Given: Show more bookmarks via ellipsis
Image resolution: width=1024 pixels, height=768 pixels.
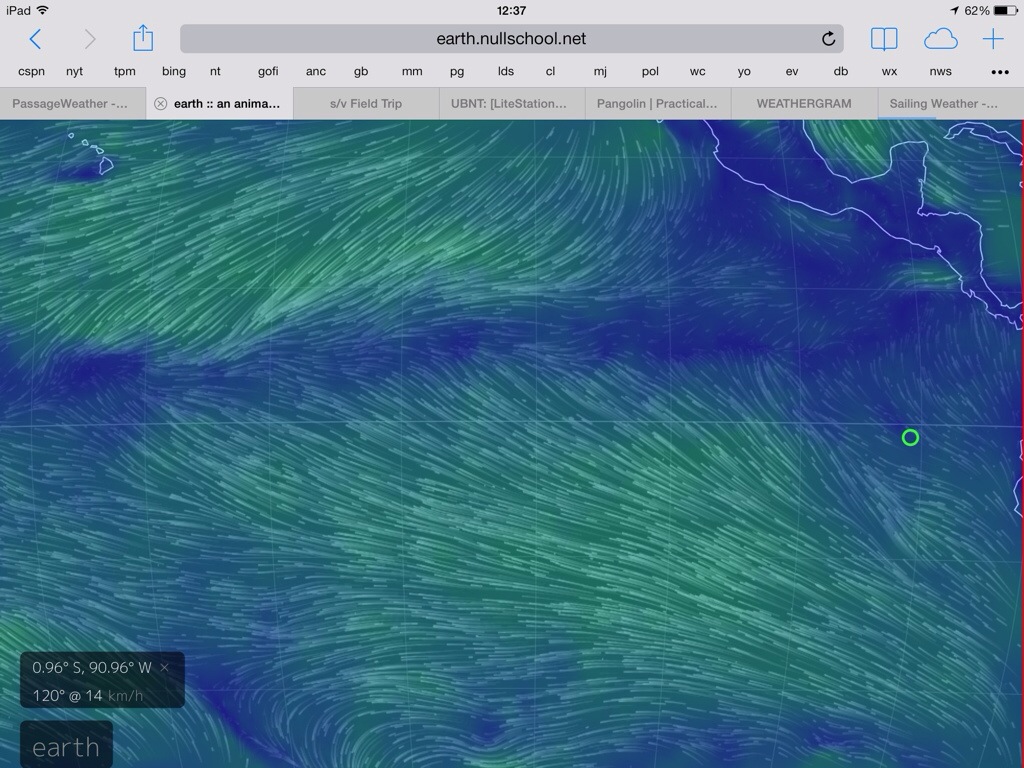Looking at the screenshot, I should click(999, 72).
